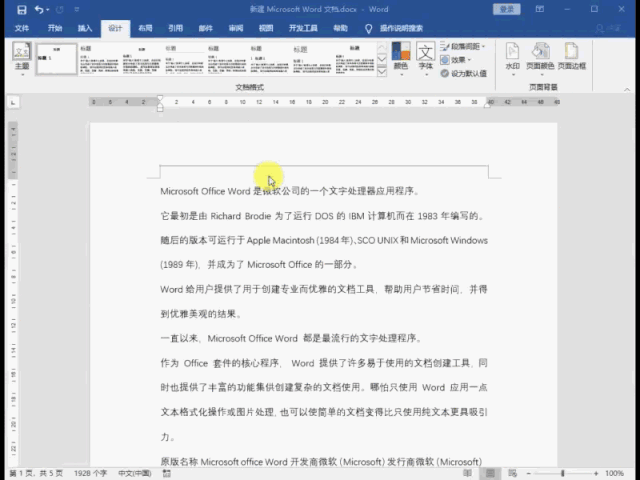Click the 字体 (Fonts) theme icon
This screenshot has width=640, height=480.
click(x=425, y=58)
